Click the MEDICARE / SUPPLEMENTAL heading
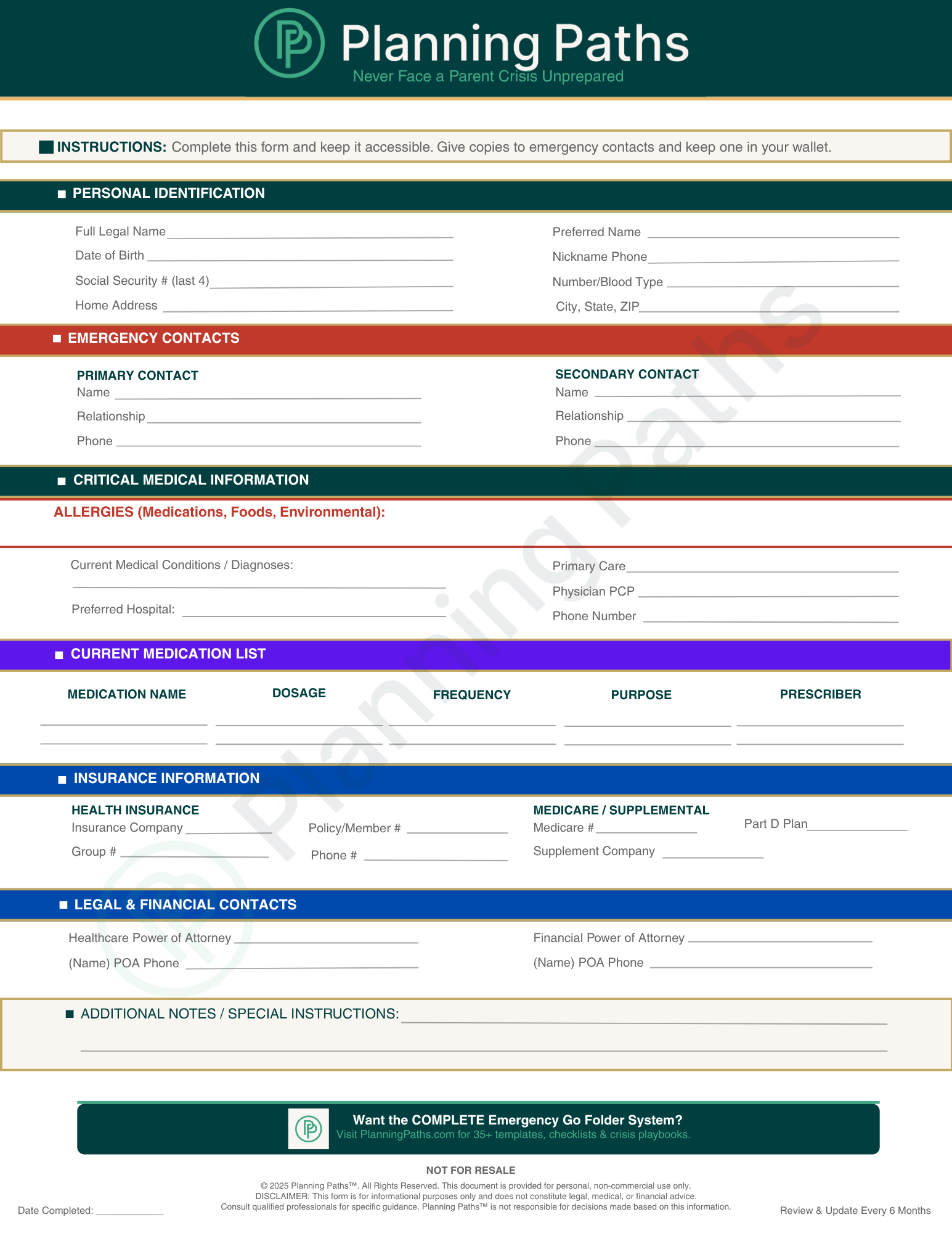 [x=621, y=810]
